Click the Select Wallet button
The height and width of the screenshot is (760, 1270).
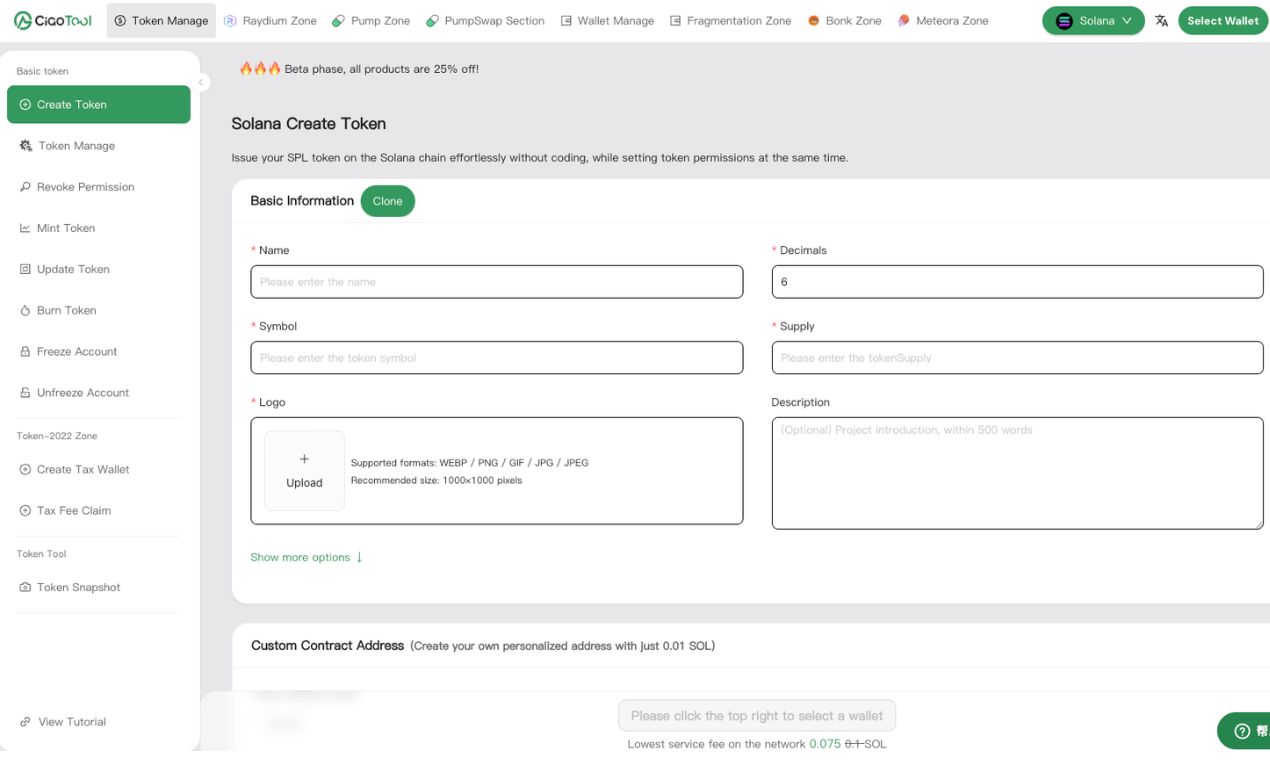tap(1222, 21)
